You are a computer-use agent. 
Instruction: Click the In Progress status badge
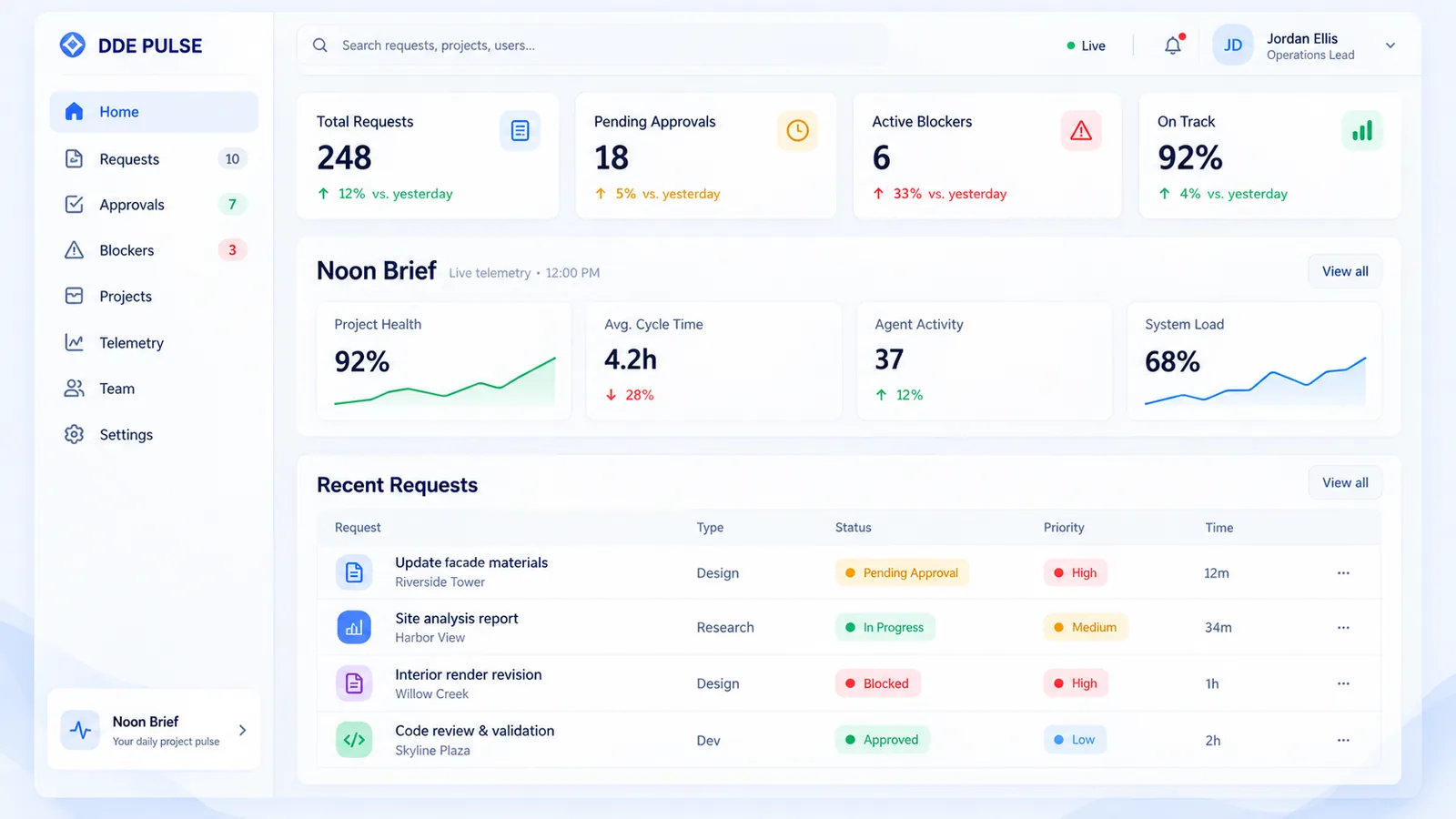coord(885,627)
